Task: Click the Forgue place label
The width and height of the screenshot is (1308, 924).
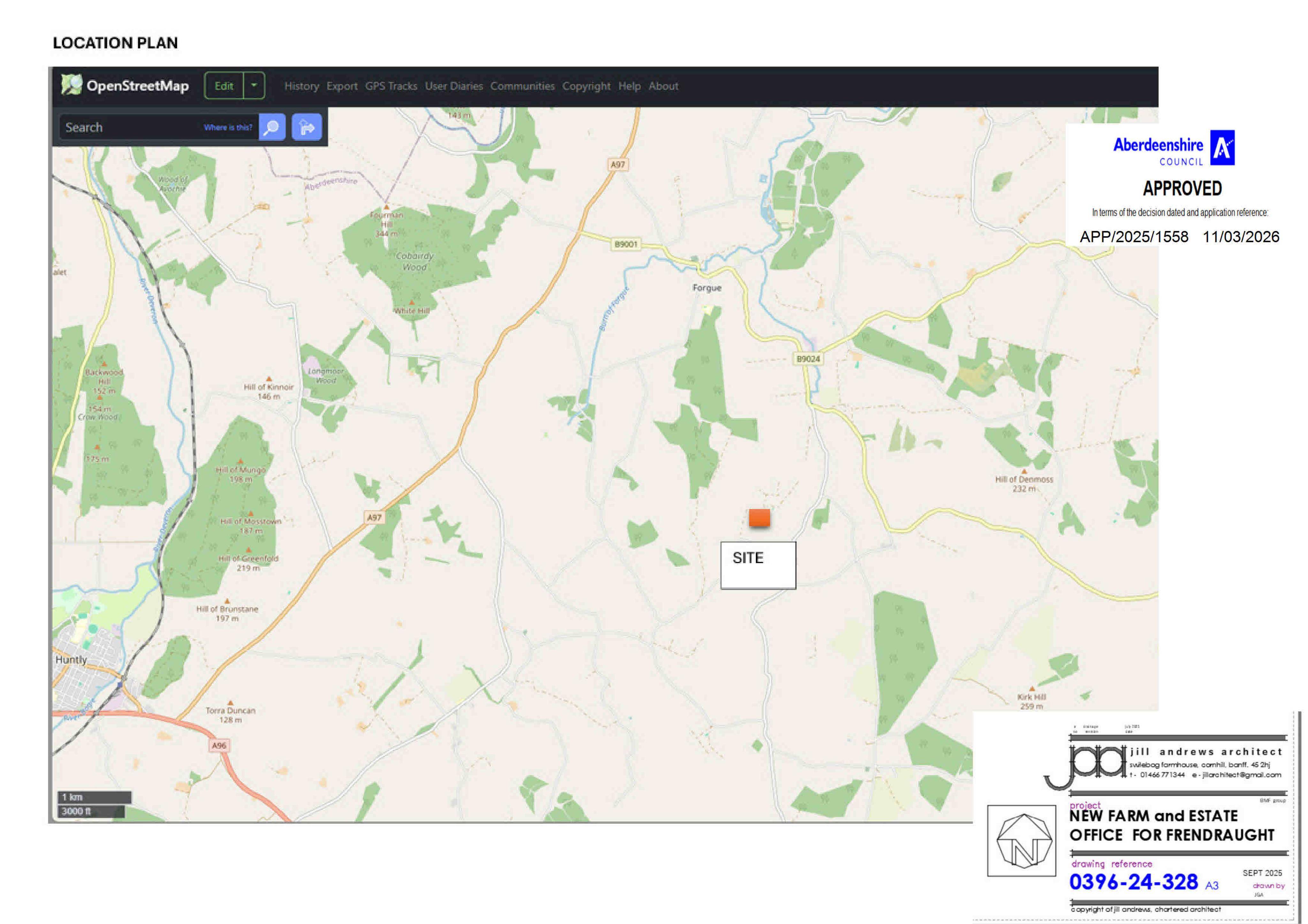Action: pyautogui.click(x=707, y=288)
